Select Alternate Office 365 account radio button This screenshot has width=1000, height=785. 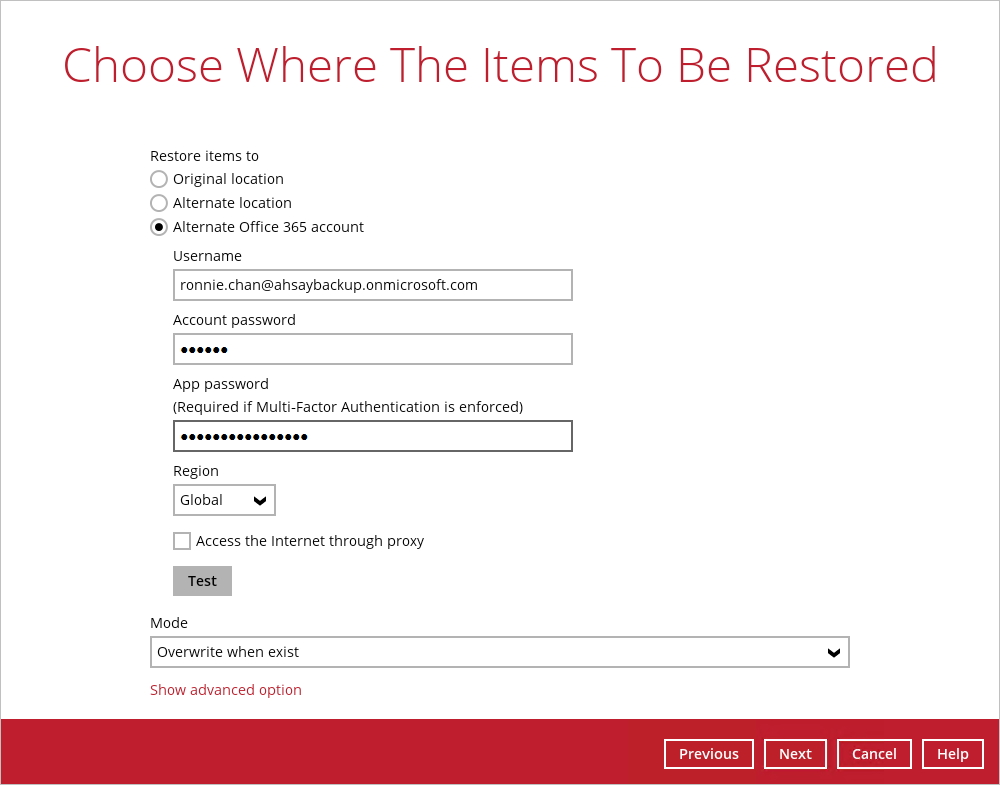pyautogui.click(x=159, y=227)
